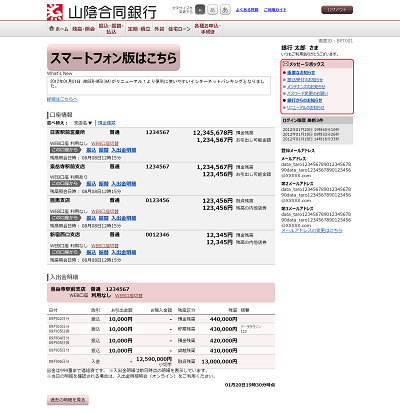Screen dimensions: 400x413
Task: Open the 住宅ローン menu item
Action: [x=179, y=29]
